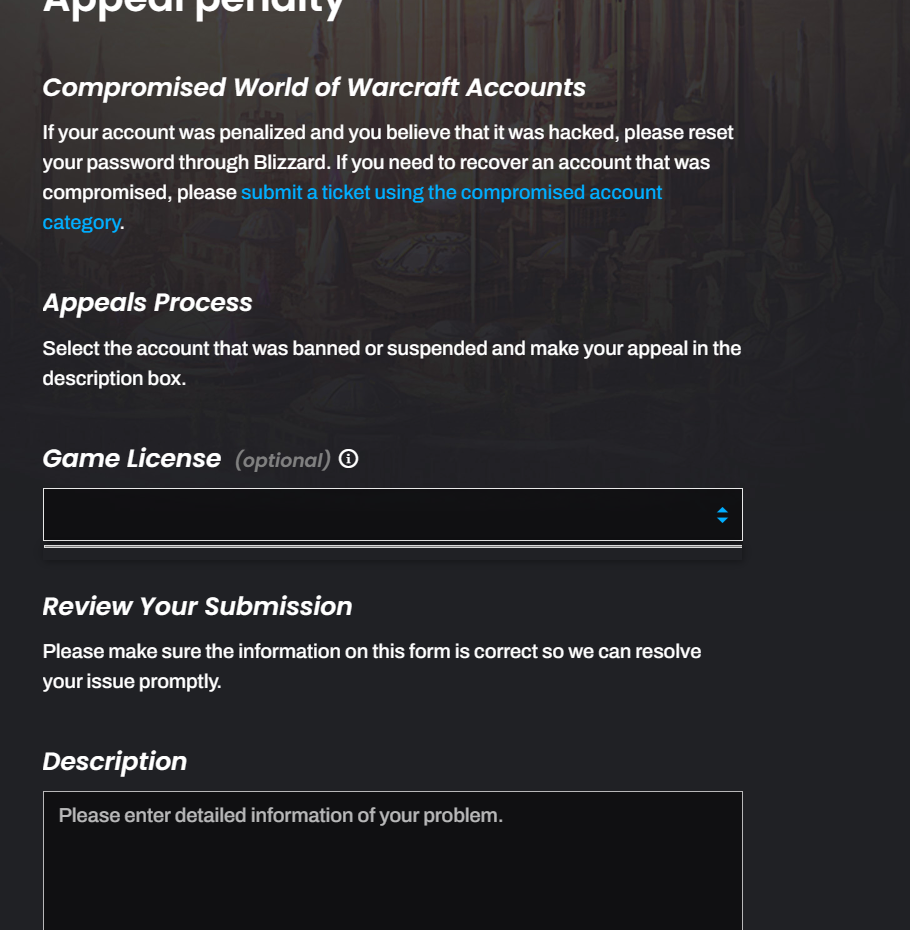Click the 'Description' heading label
Viewport: 910px width, 930px height.
pyautogui.click(x=115, y=762)
